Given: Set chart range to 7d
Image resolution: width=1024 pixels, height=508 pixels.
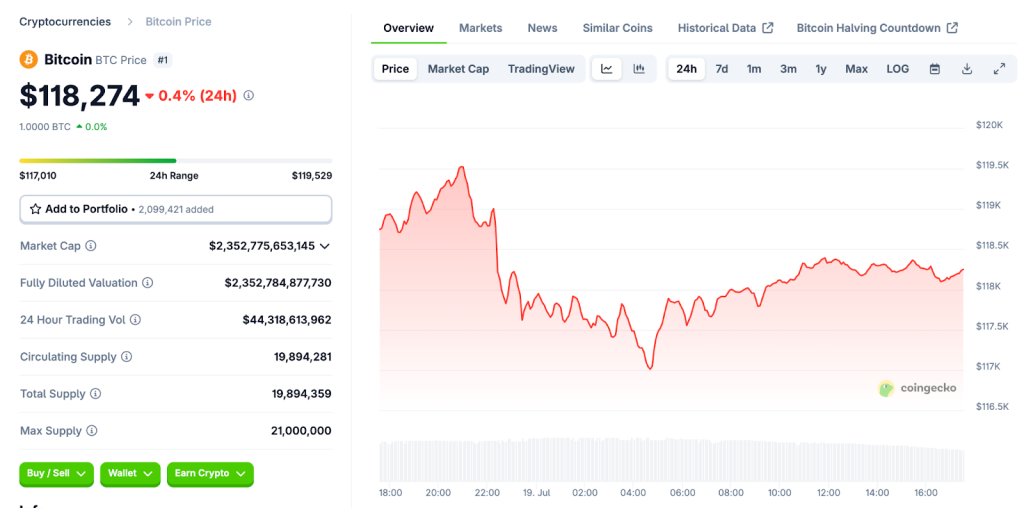Looking at the screenshot, I should click(x=722, y=69).
